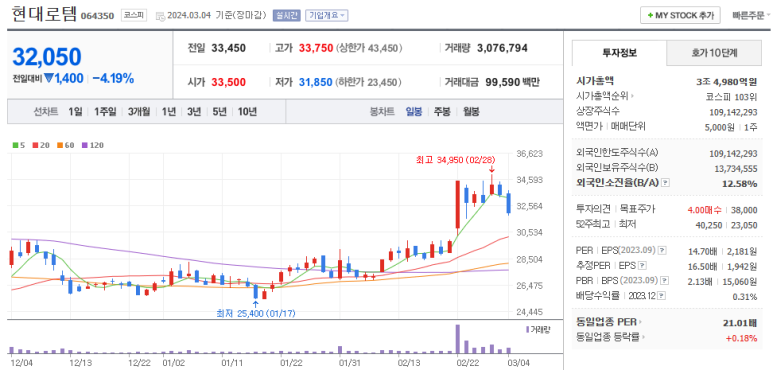
Task: Click the 현대로템 stock title
Action: coord(44,14)
